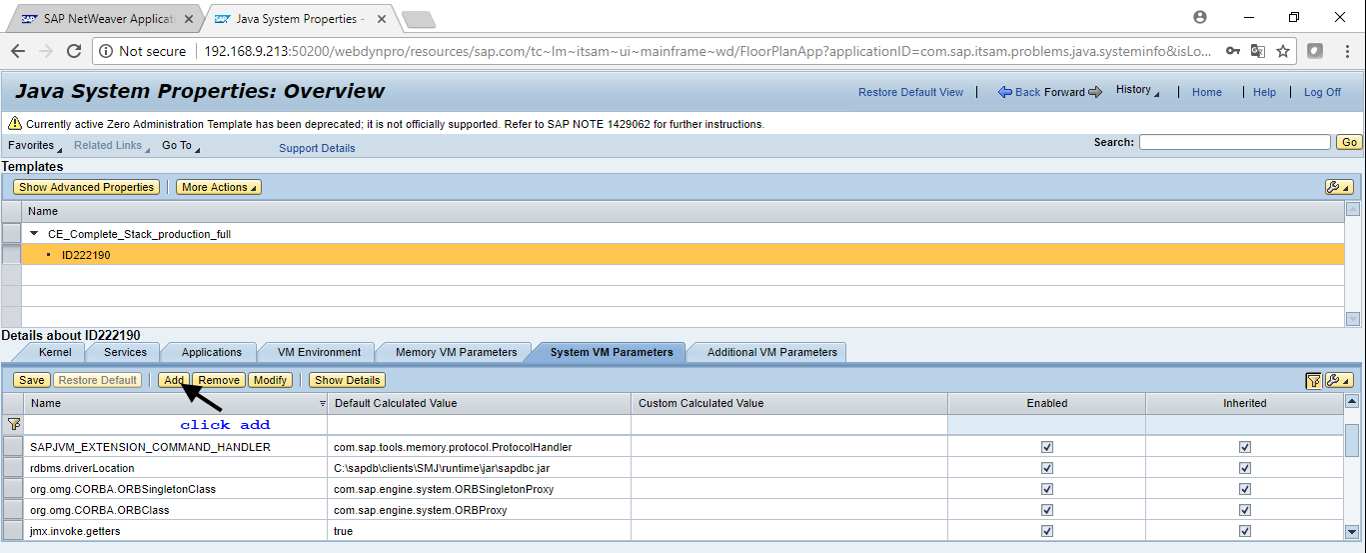The height and width of the screenshot is (553, 1366).
Task: Click the Name column filter field
Action: coord(176,425)
